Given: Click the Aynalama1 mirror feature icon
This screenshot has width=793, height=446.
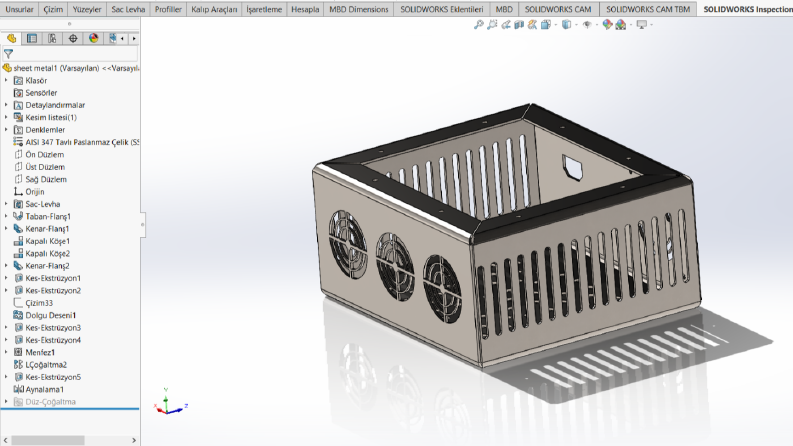Looking at the screenshot, I should 18,389.
